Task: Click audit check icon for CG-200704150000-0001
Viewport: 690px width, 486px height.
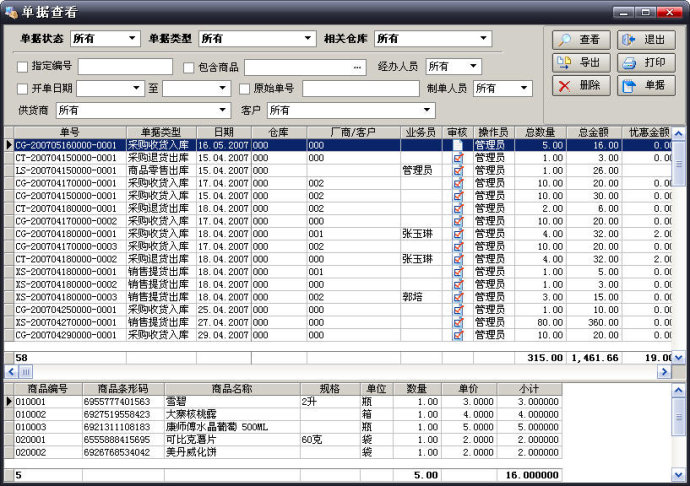Action: 458,195
